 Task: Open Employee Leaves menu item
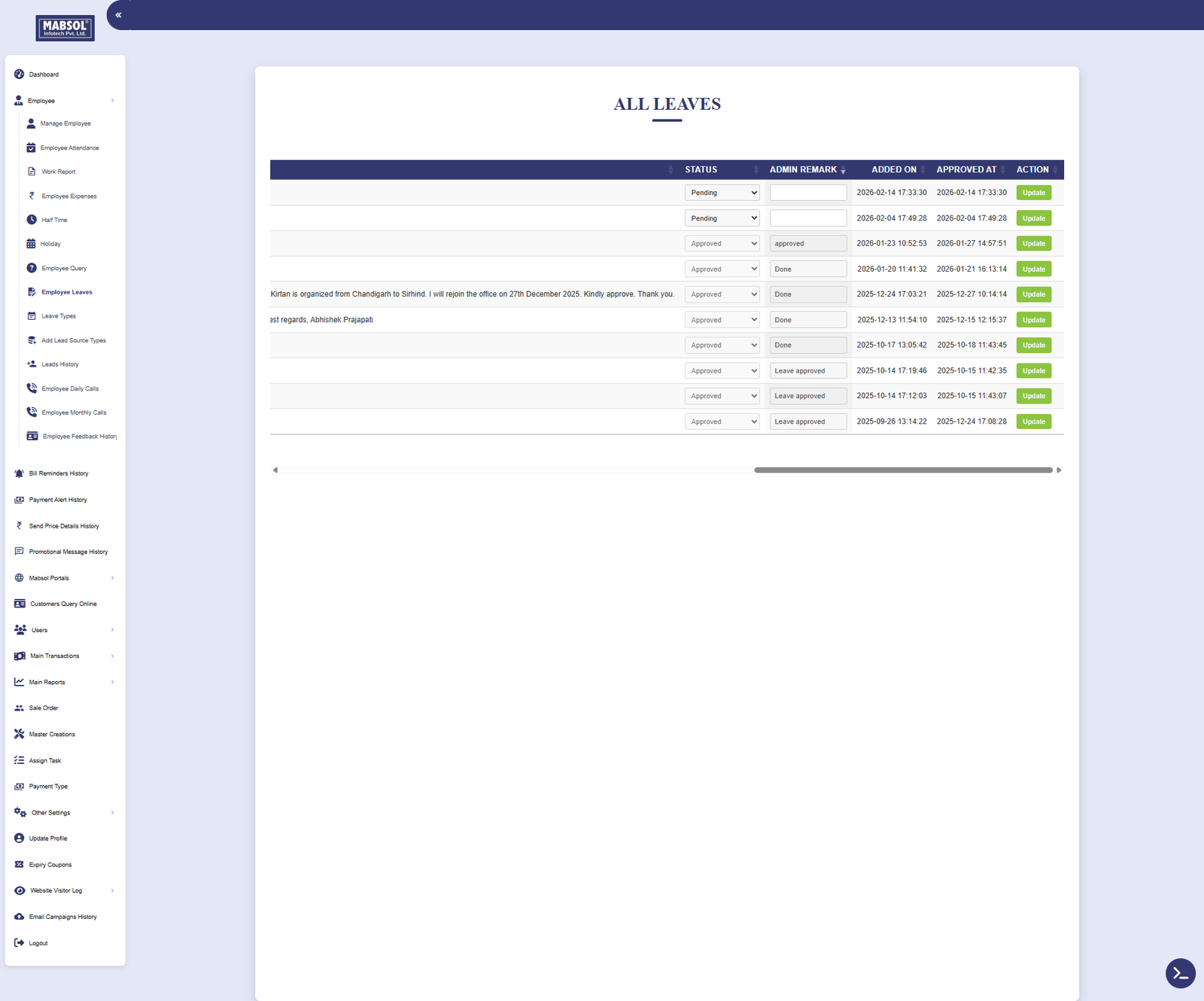point(66,292)
